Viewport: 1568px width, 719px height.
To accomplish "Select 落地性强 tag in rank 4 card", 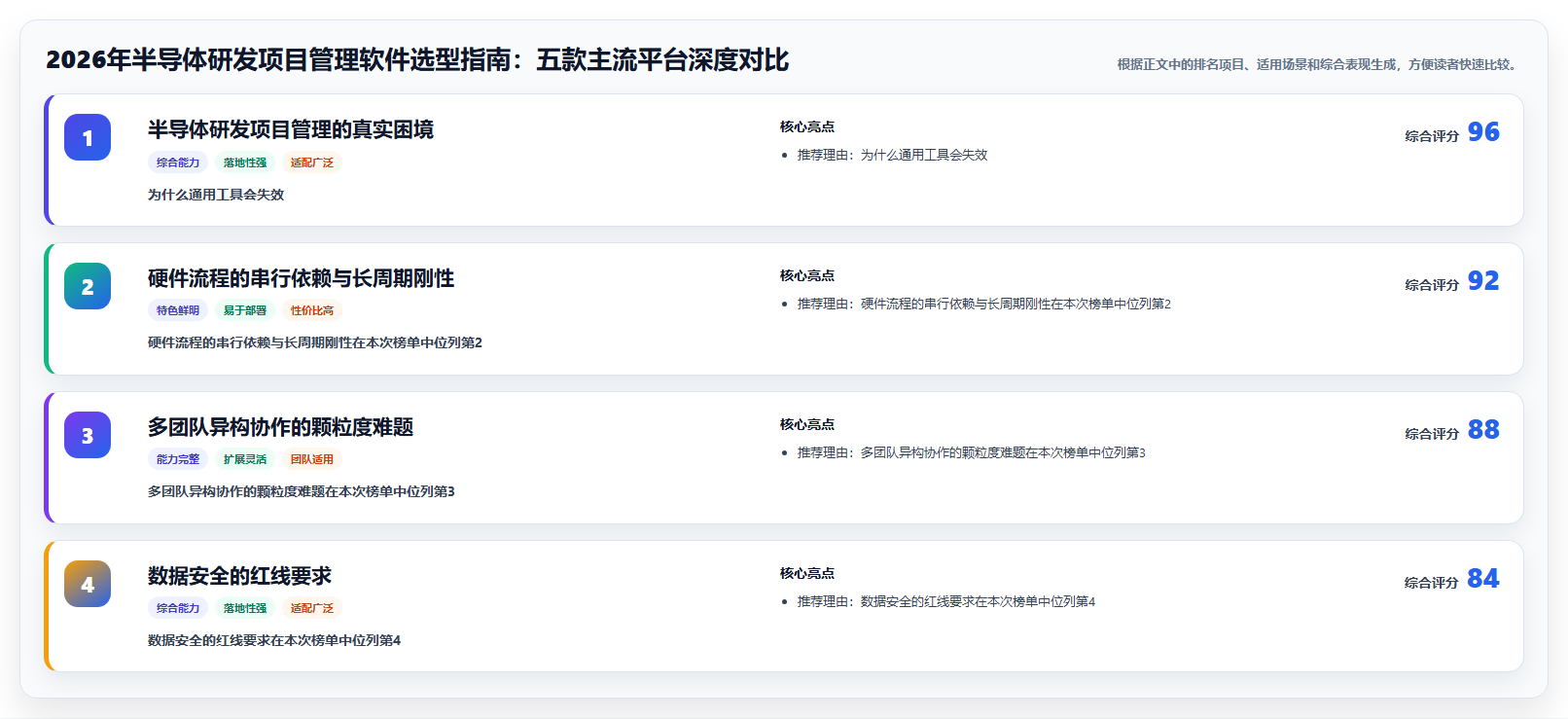I will tap(245, 608).
